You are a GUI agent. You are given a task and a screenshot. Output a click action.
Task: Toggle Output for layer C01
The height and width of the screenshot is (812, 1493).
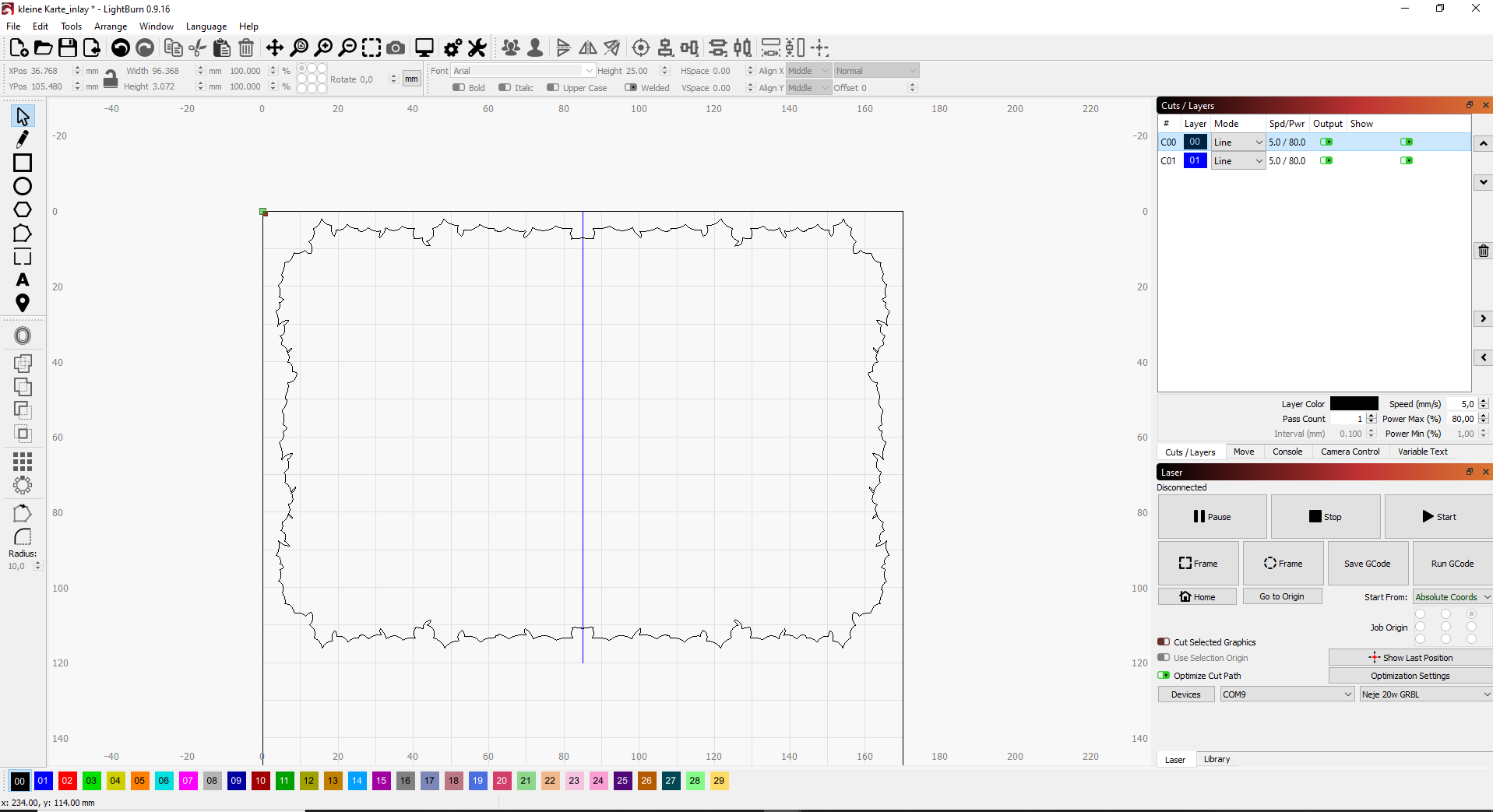coord(1326,160)
